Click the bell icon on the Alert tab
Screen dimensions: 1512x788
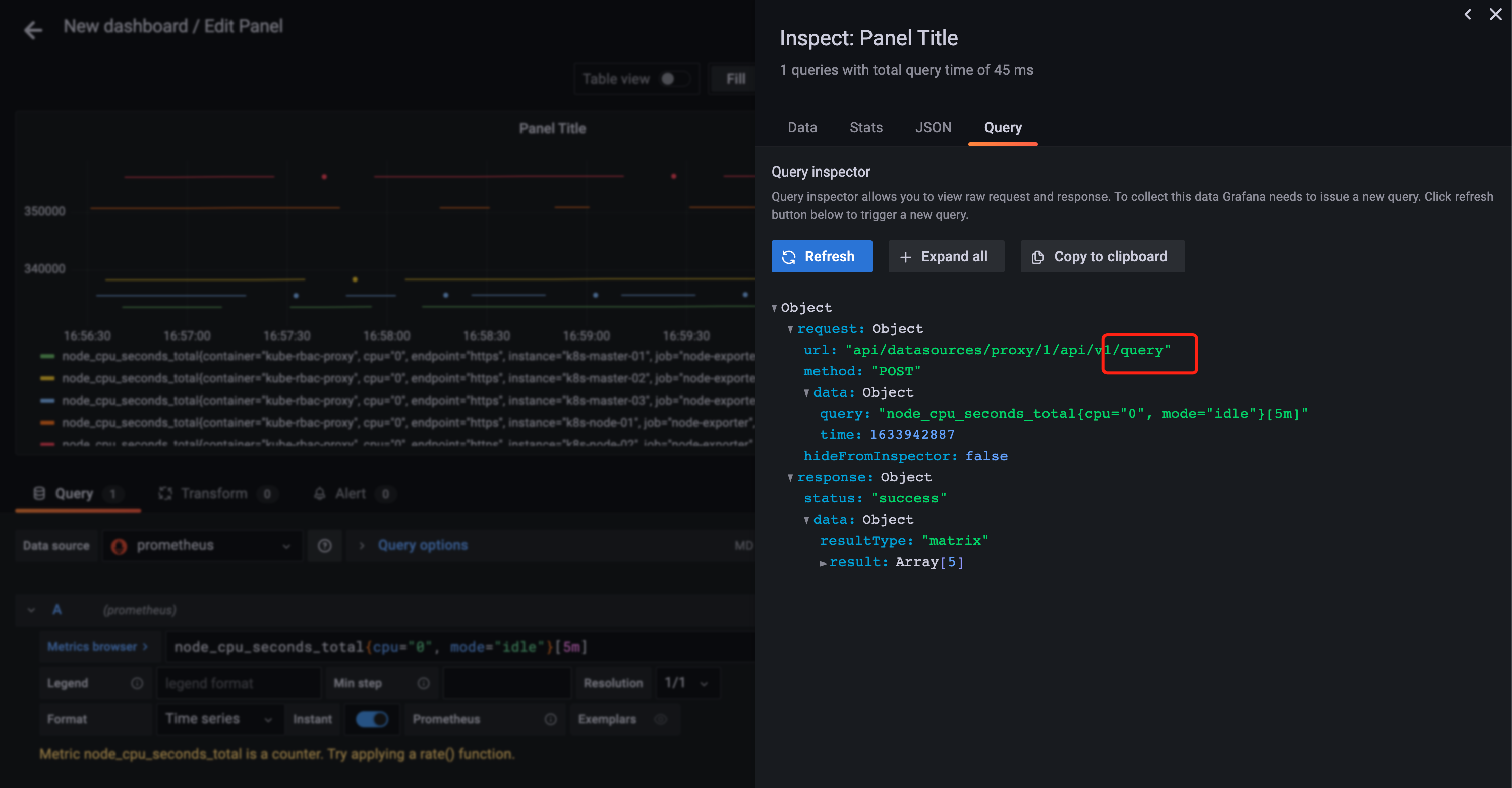point(319,494)
